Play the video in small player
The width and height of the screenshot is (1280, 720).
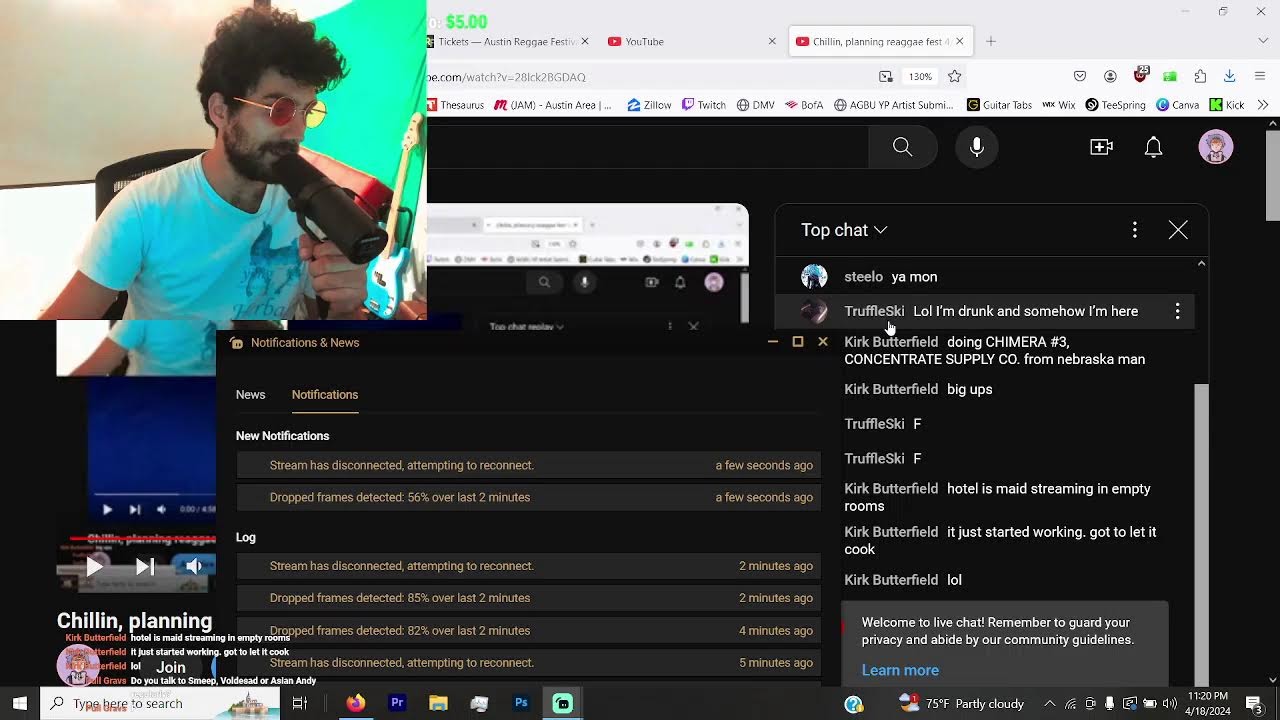coord(93,567)
